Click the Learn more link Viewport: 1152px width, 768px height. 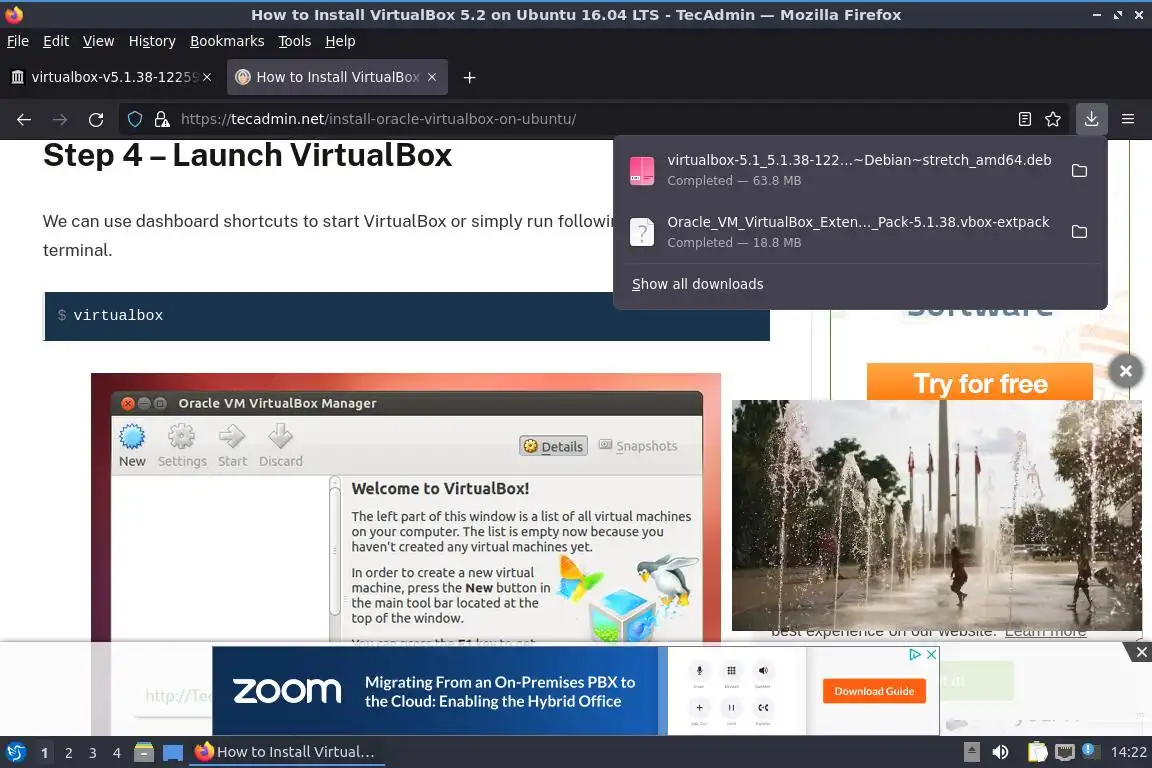[1045, 632]
